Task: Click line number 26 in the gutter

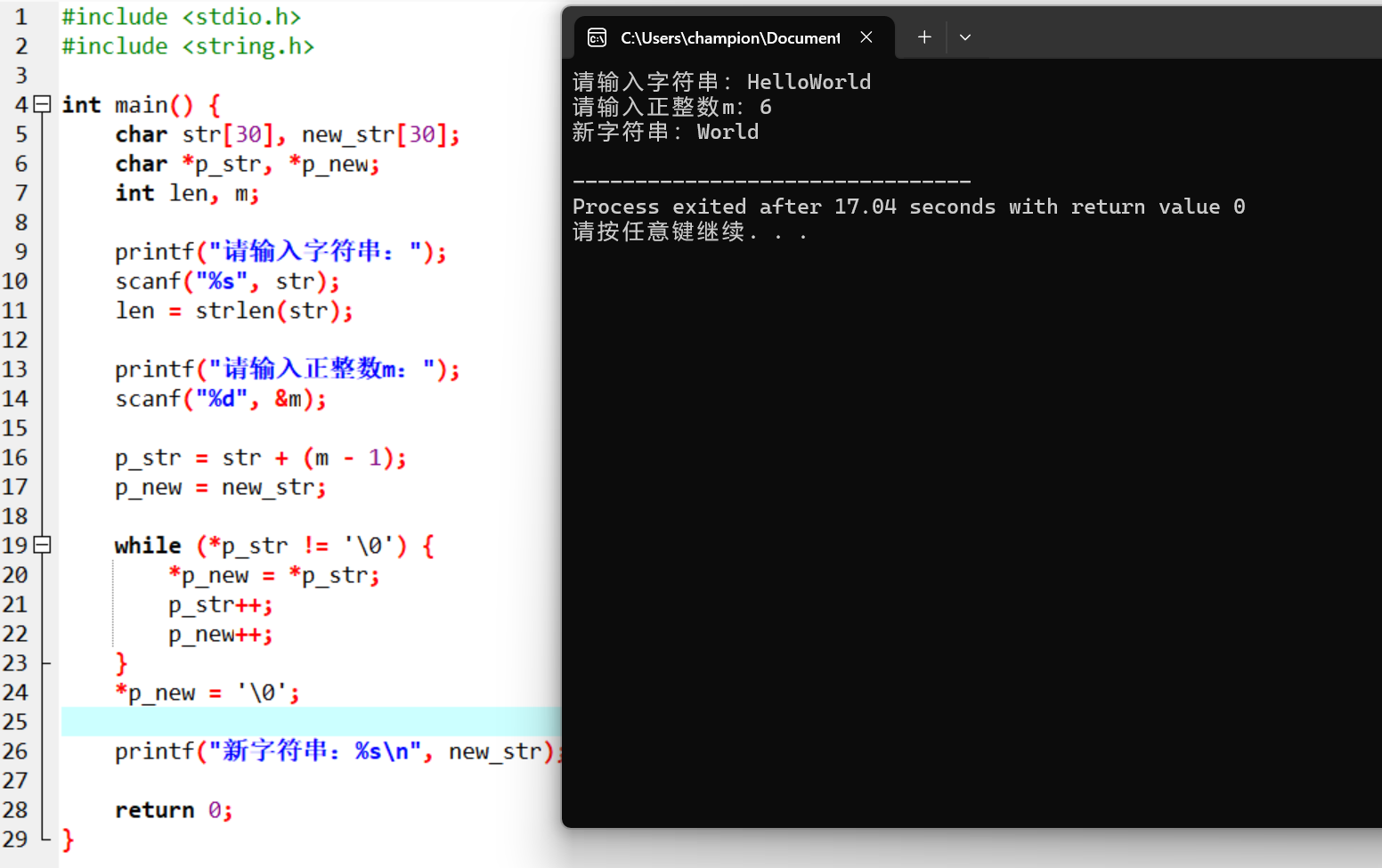Action: pos(15,751)
